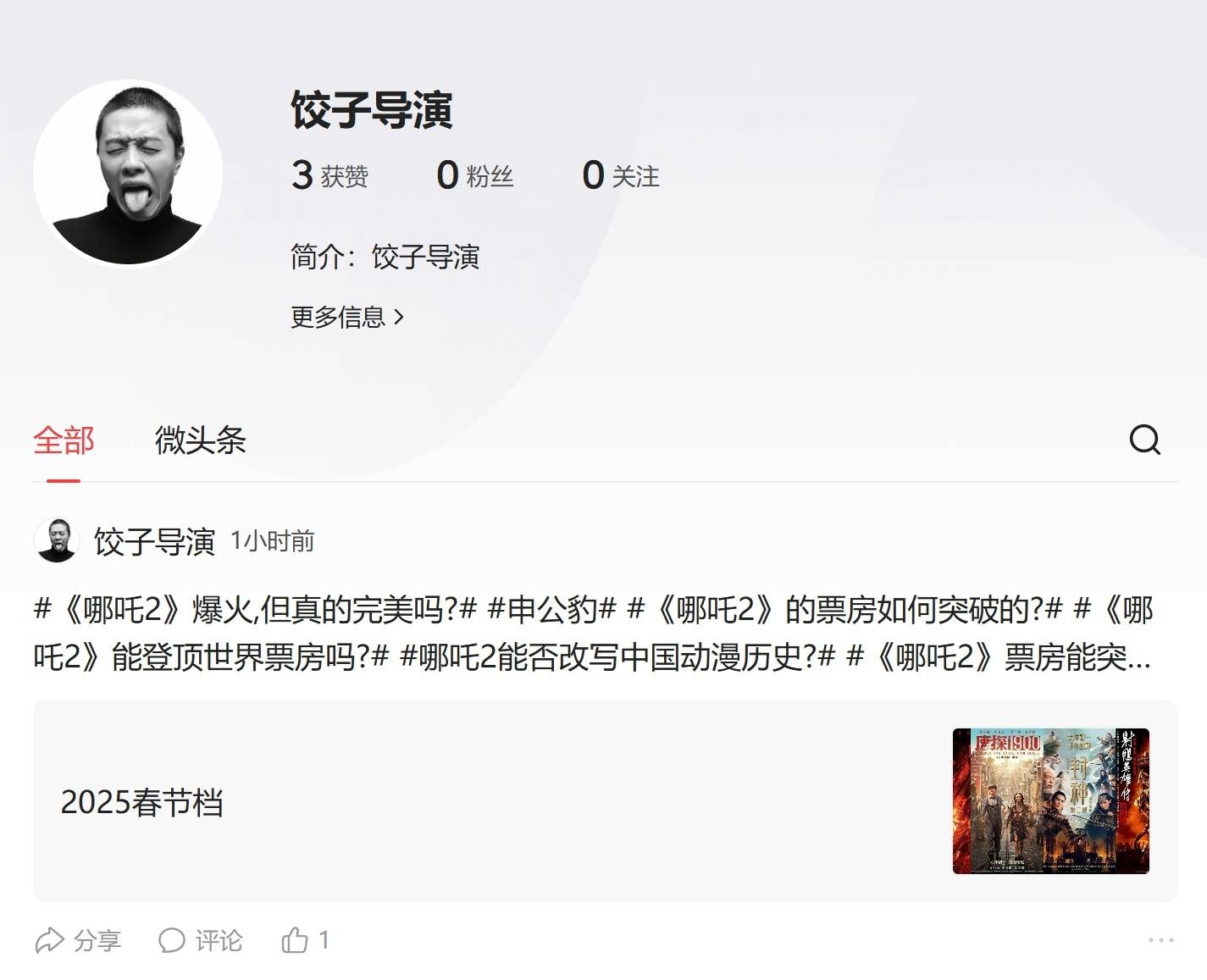
Task: Click the share arrow icon
Action: click(x=49, y=940)
